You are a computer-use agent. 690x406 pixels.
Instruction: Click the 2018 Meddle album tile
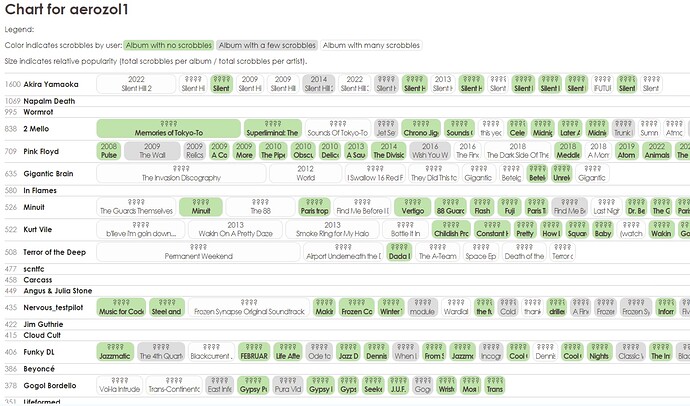pos(568,151)
